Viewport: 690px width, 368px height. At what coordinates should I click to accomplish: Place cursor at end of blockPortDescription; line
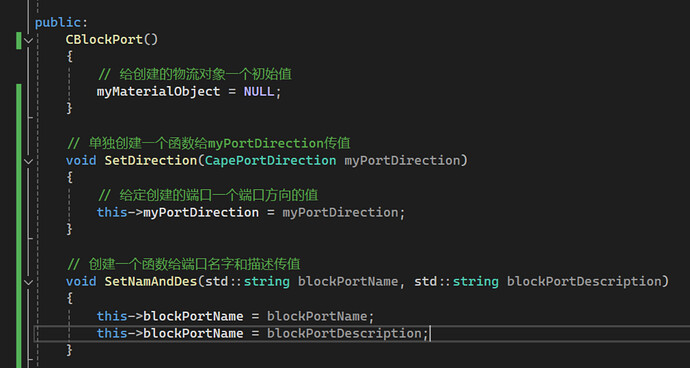(429, 334)
